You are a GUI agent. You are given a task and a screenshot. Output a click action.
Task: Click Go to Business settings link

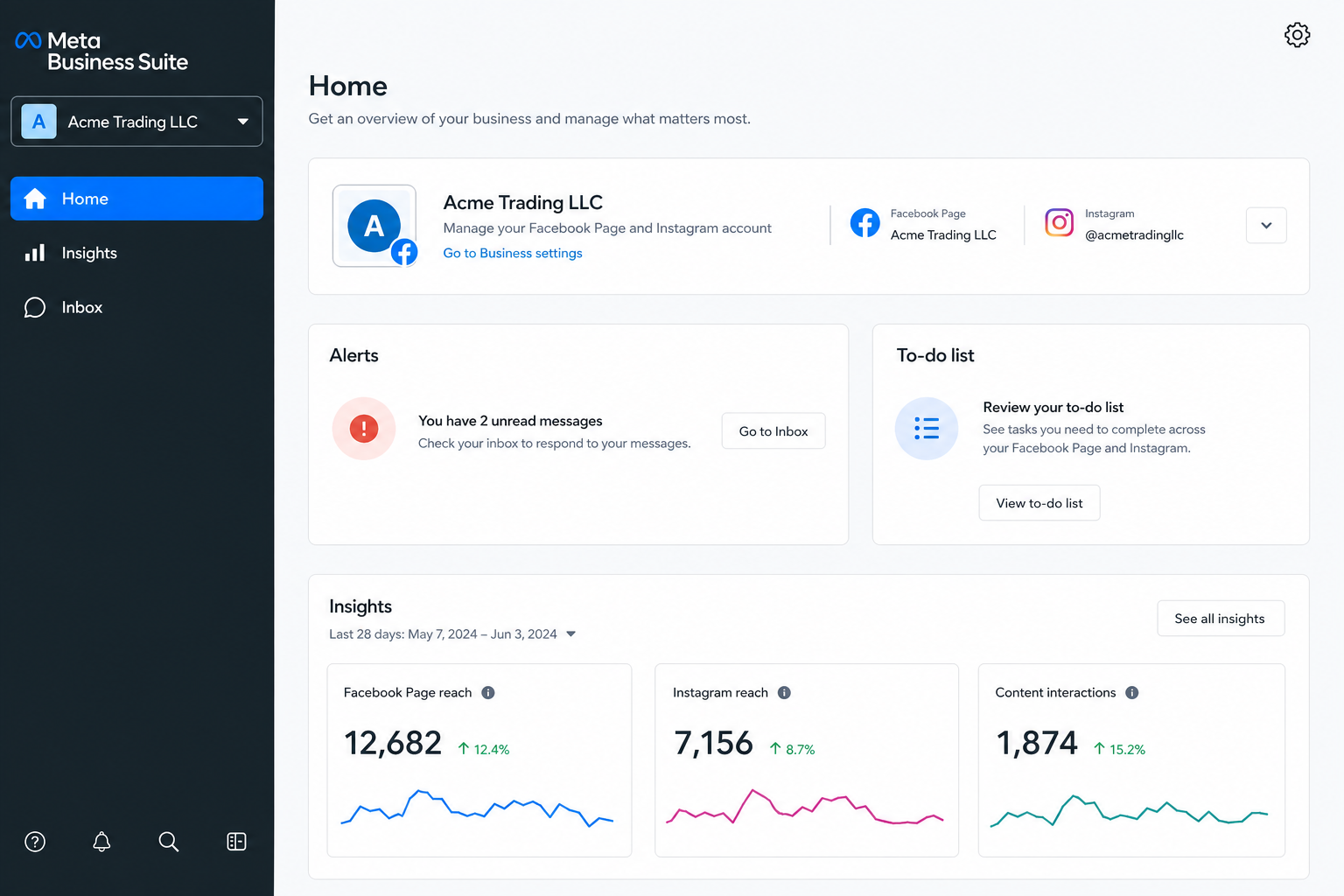pyautogui.click(x=513, y=253)
